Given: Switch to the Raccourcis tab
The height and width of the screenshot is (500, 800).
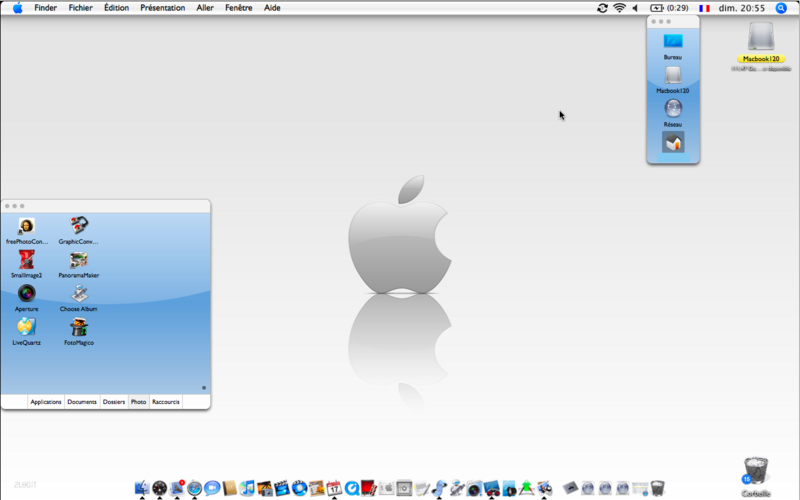Looking at the screenshot, I should click(166, 402).
